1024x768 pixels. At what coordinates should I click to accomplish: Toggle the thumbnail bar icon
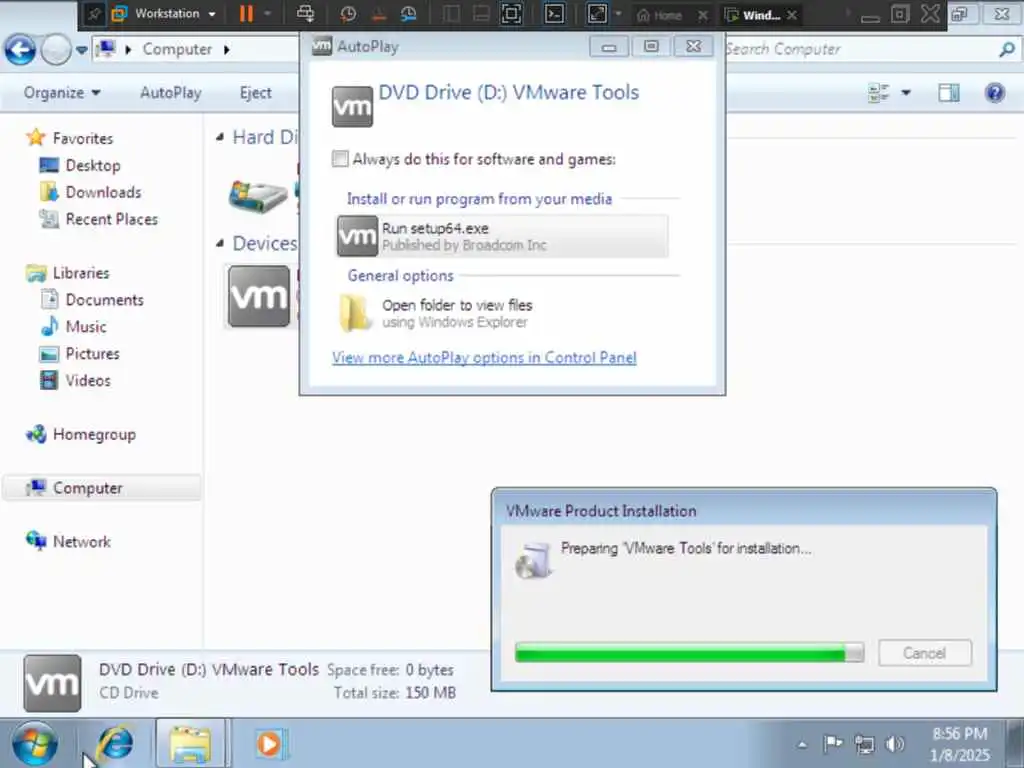(x=481, y=14)
